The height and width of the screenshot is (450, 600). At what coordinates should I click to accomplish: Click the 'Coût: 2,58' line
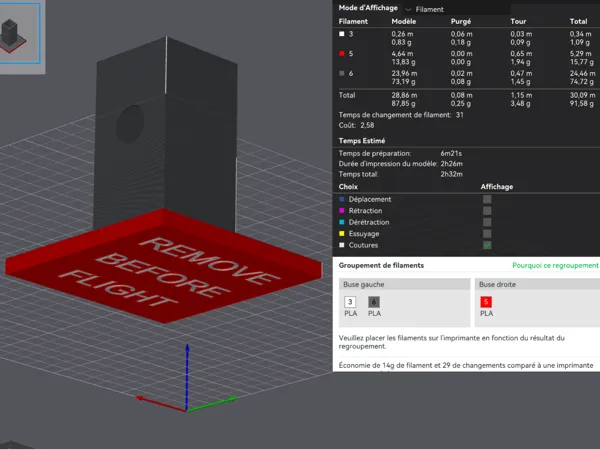pos(356,125)
